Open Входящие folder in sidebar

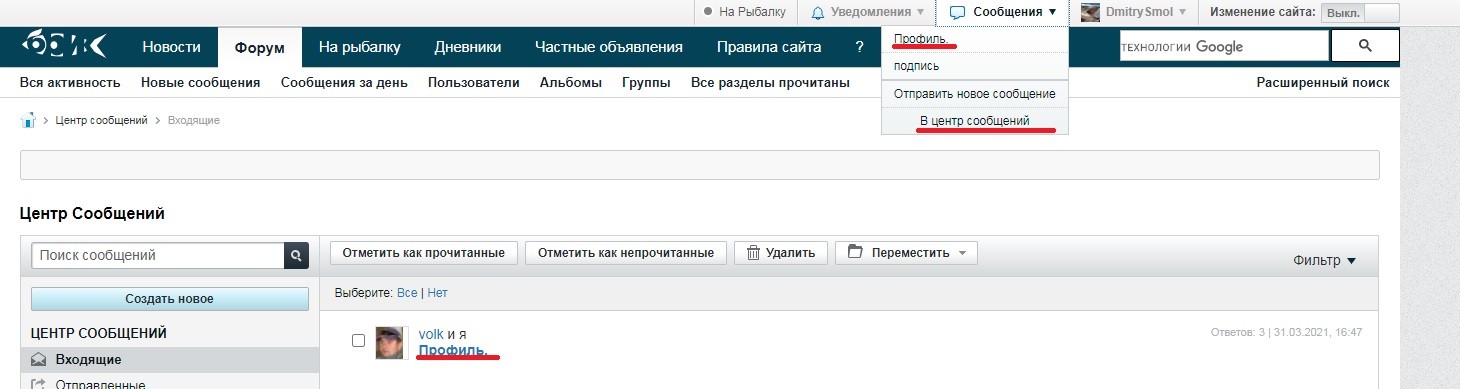click(x=169, y=360)
